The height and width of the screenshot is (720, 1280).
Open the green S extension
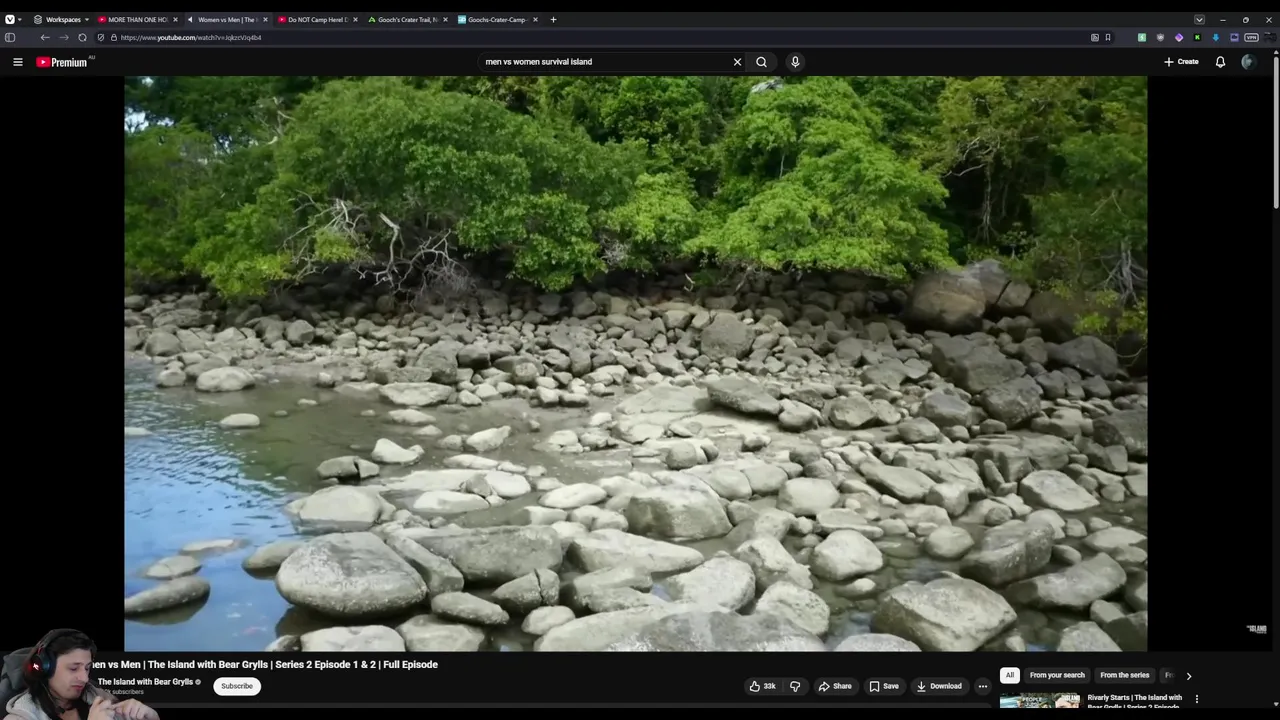(1142, 38)
